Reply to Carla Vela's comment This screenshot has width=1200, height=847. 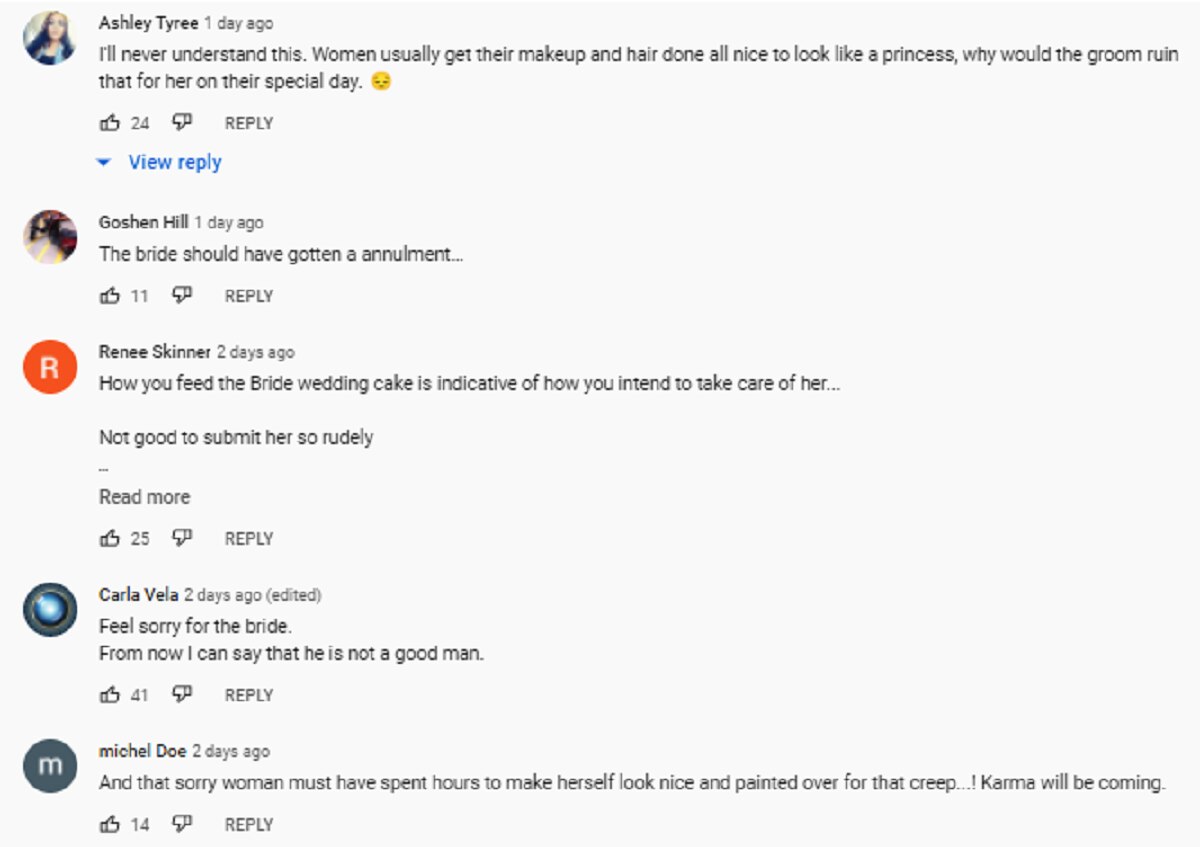pos(249,695)
